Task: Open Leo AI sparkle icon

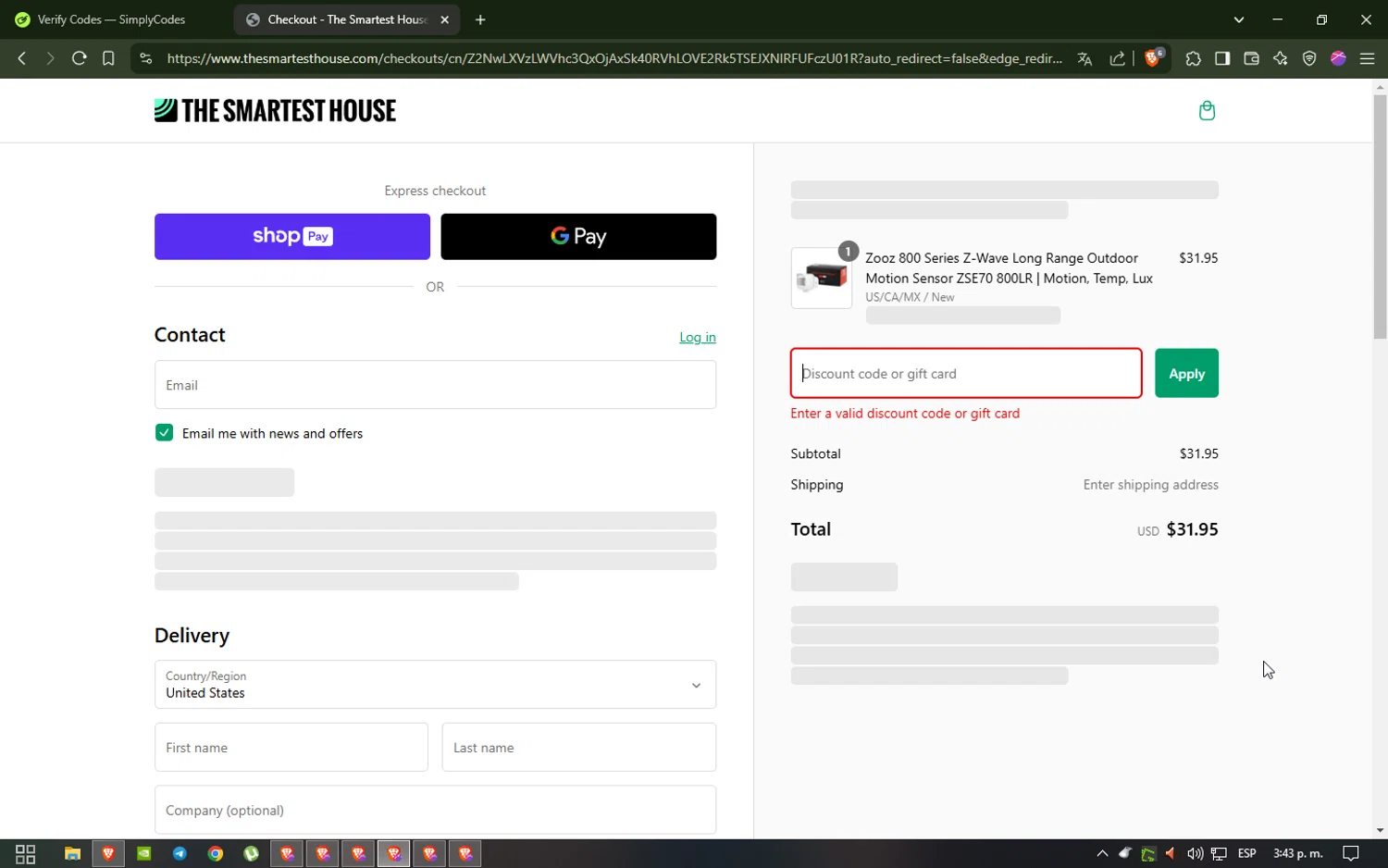Action: click(x=1280, y=58)
